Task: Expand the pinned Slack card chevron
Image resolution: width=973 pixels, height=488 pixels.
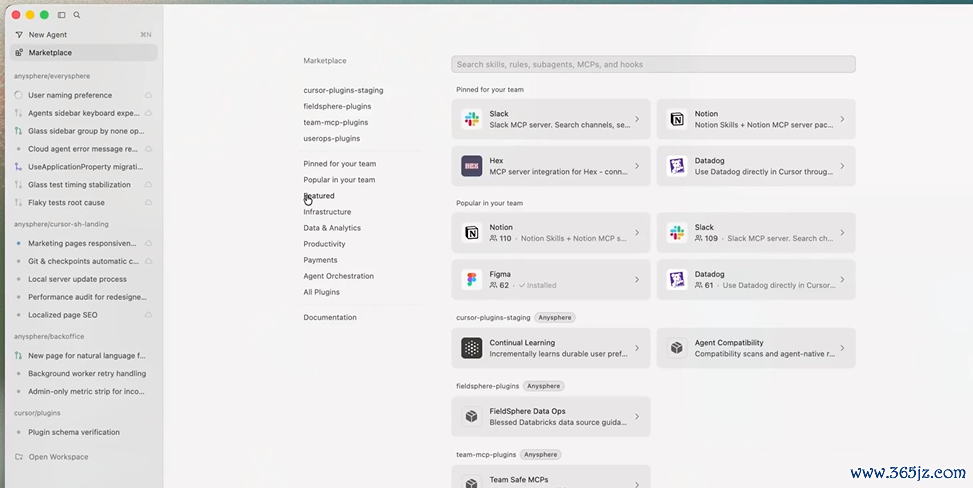Action: tap(637, 119)
